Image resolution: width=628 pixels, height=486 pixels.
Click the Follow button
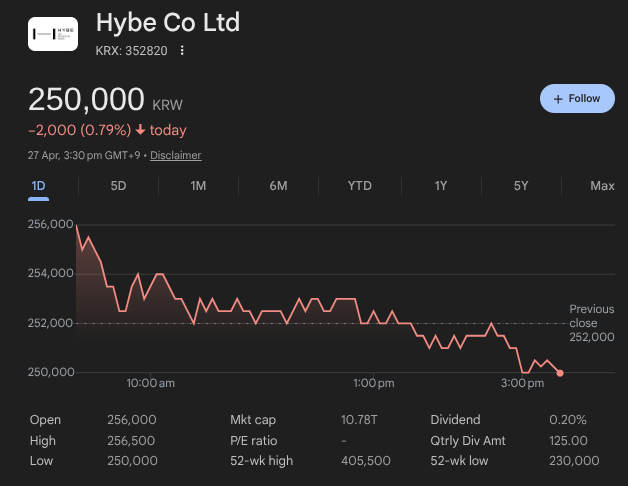pyautogui.click(x=577, y=99)
